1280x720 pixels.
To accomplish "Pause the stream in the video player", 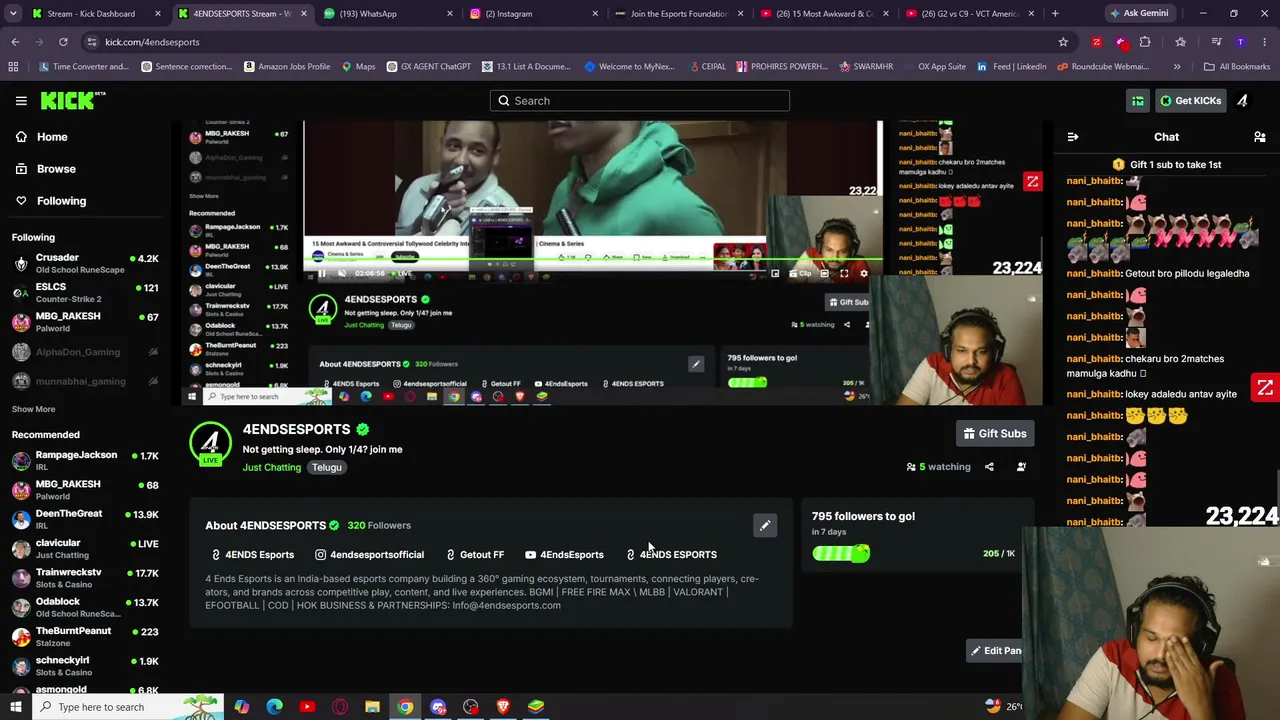I will 321,274.
